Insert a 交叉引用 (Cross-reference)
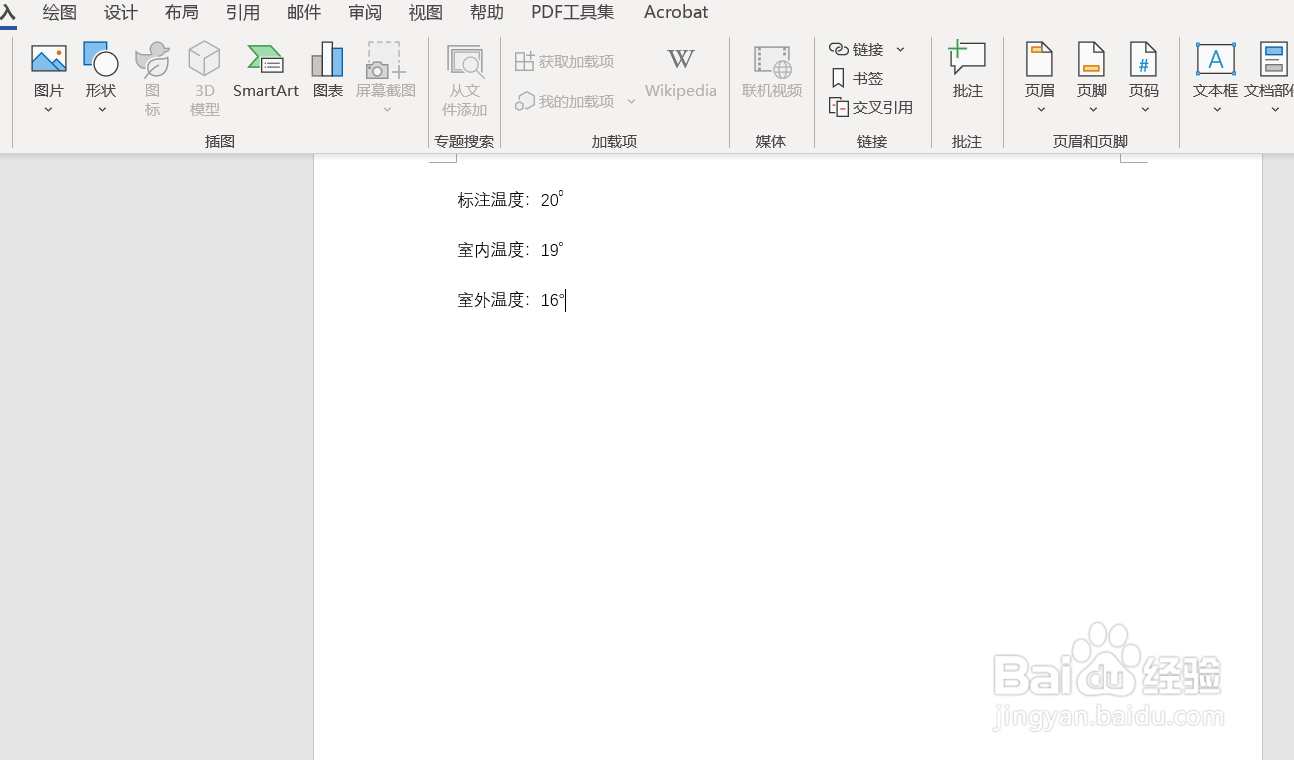1294x760 pixels. [x=871, y=107]
